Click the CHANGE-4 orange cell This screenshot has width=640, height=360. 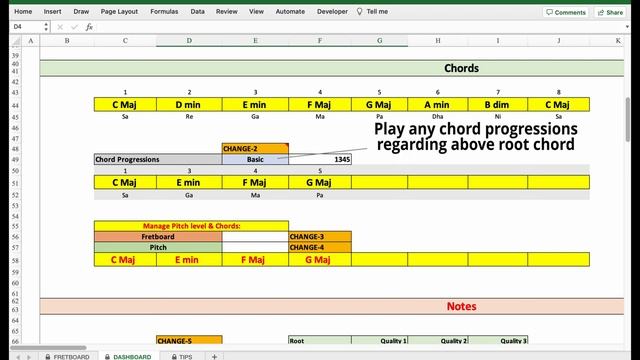(320, 247)
